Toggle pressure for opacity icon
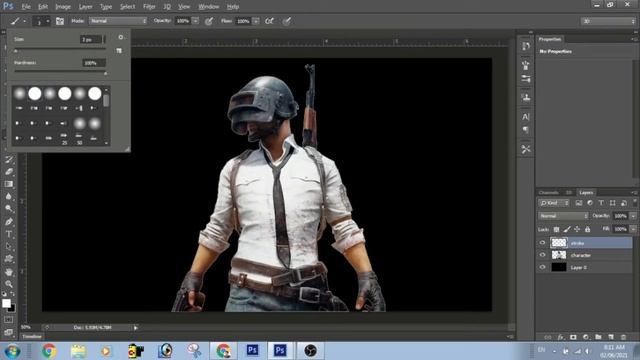Screen dimensions: 640x360 (x=209, y=21)
